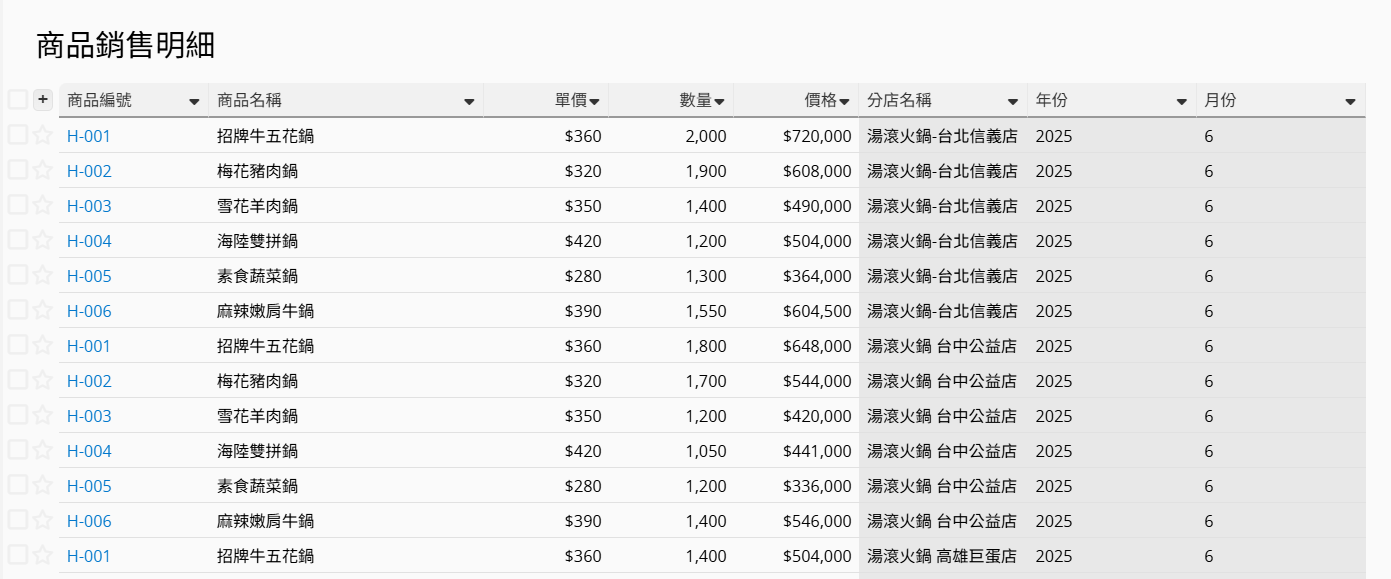1391x579 pixels.
Task: Open the H-004 link in the 台北信義店 row
Action: [89, 241]
